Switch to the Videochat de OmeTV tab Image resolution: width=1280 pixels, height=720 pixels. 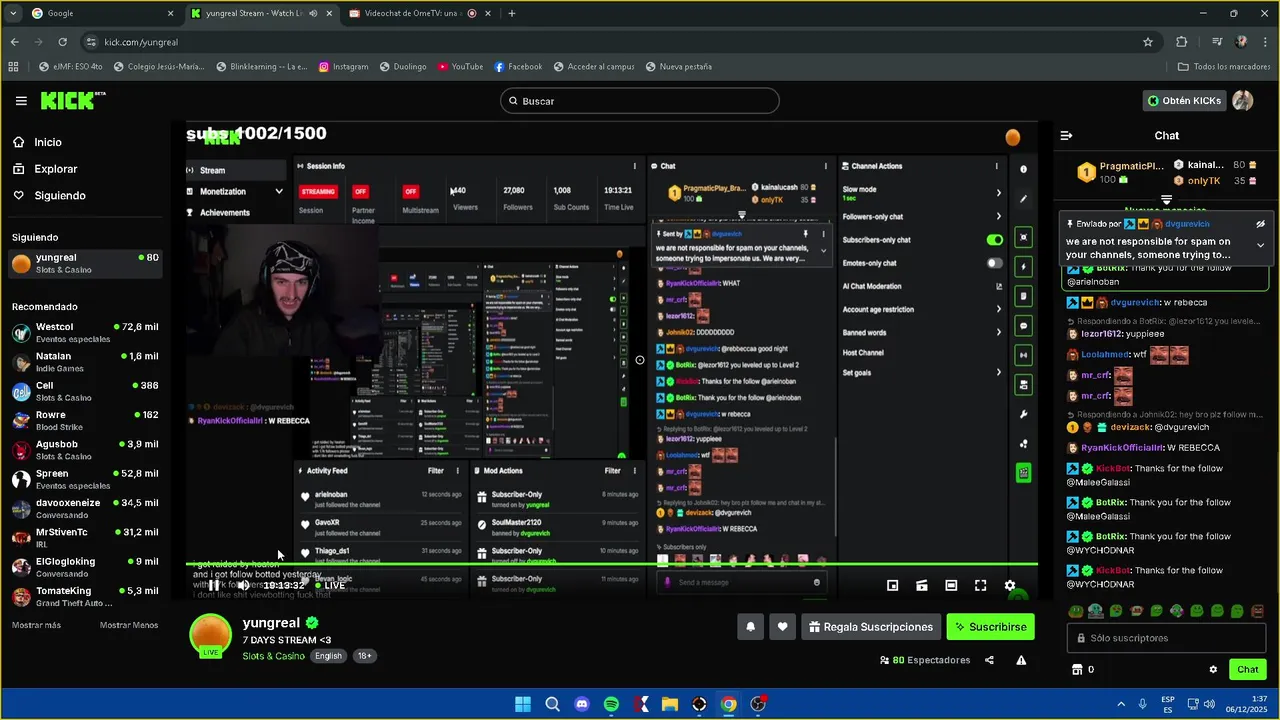(420, 14)
